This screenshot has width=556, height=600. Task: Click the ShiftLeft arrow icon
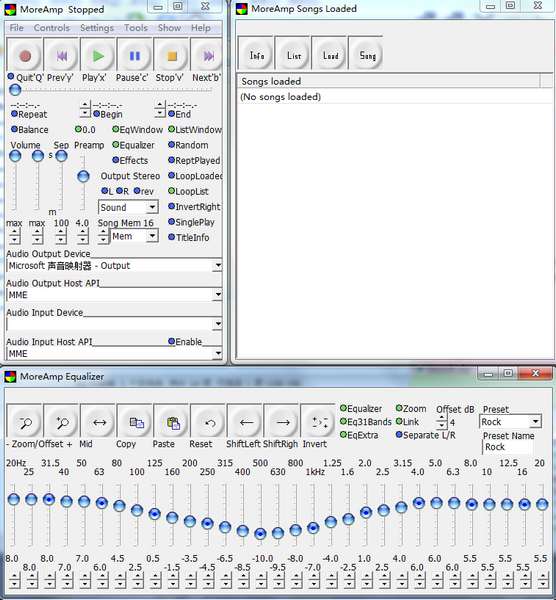(x=246, y=422)
